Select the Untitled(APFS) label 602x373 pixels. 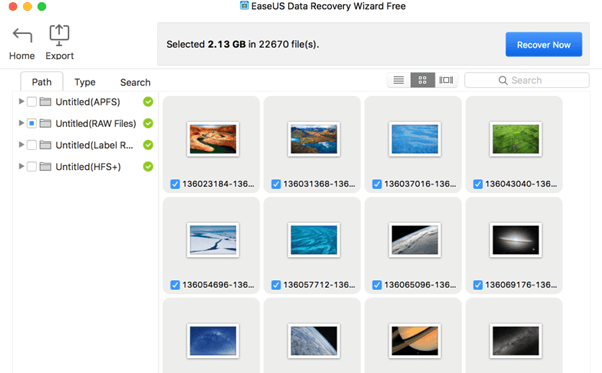[x=88, y=102]
